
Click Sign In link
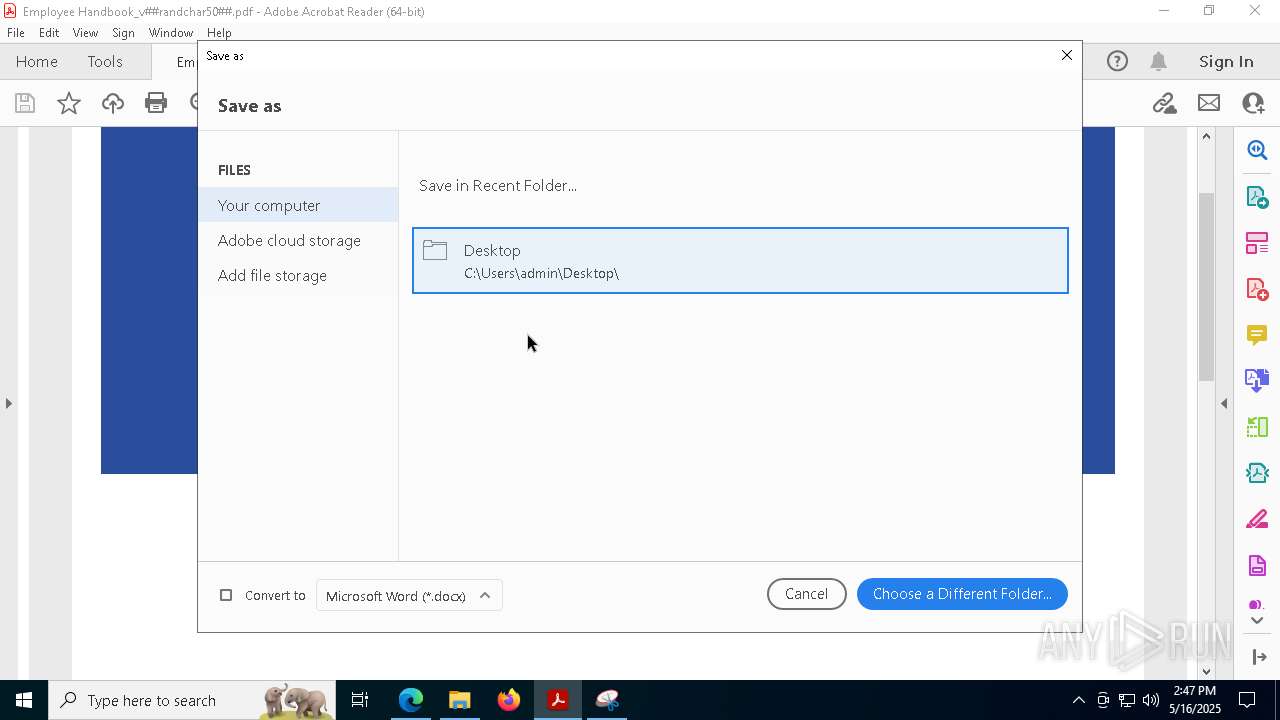1226,62
